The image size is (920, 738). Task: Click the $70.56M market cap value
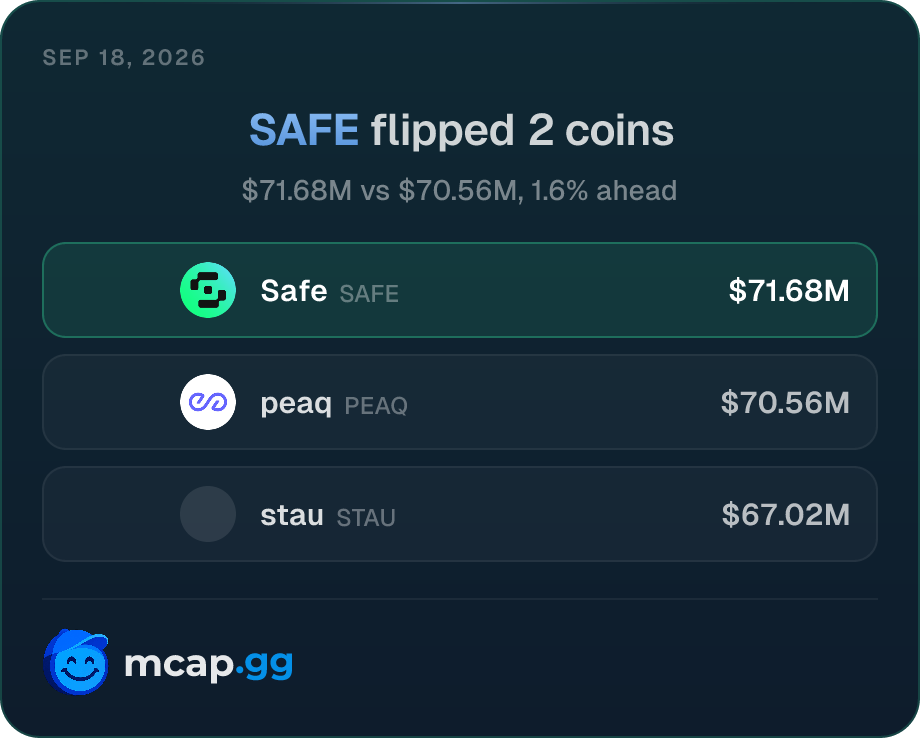pyautogui.click(x=785, y=402)
